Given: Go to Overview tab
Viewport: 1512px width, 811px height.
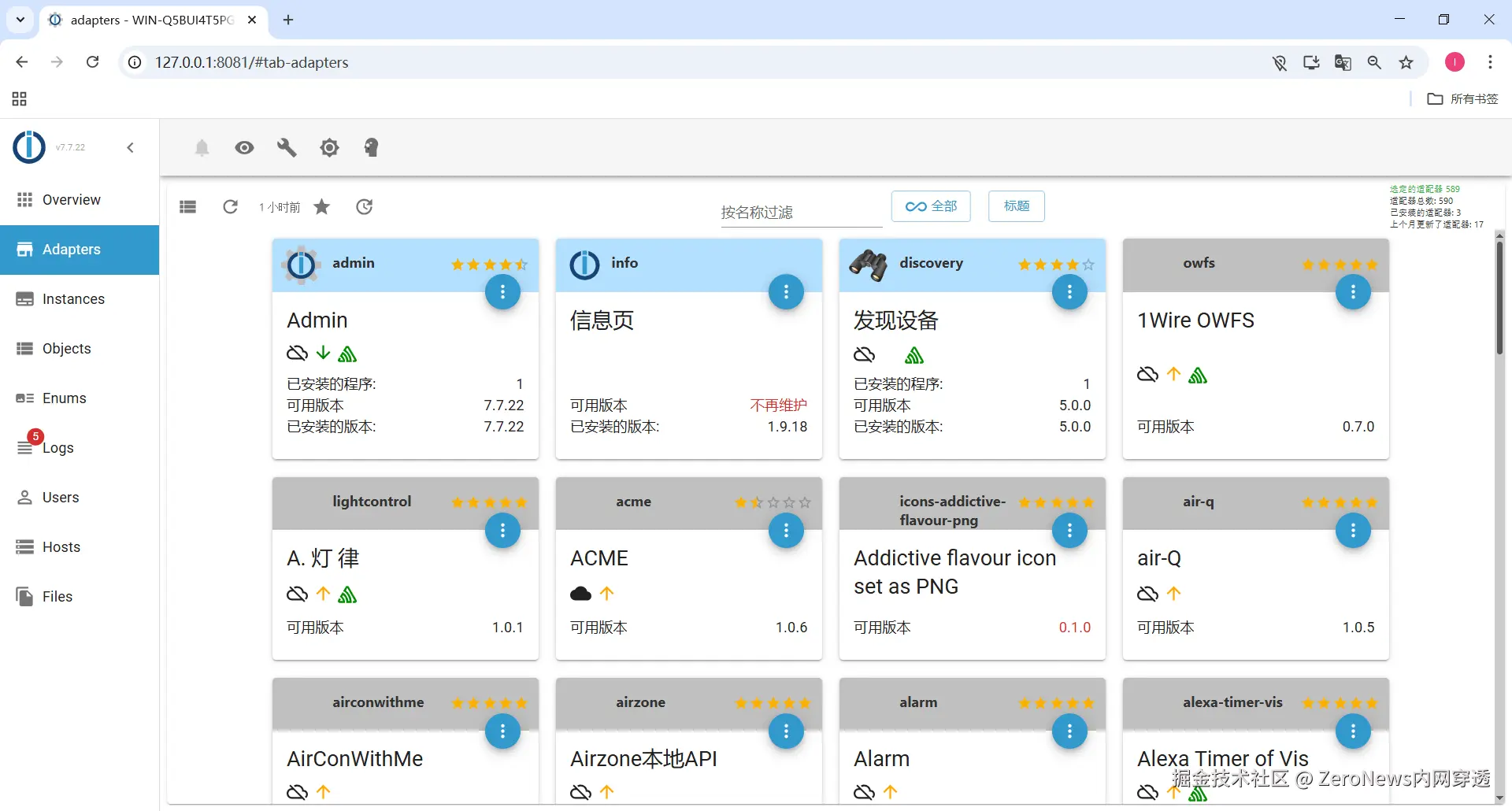Looking at the screenshot, I should (80, 200).
